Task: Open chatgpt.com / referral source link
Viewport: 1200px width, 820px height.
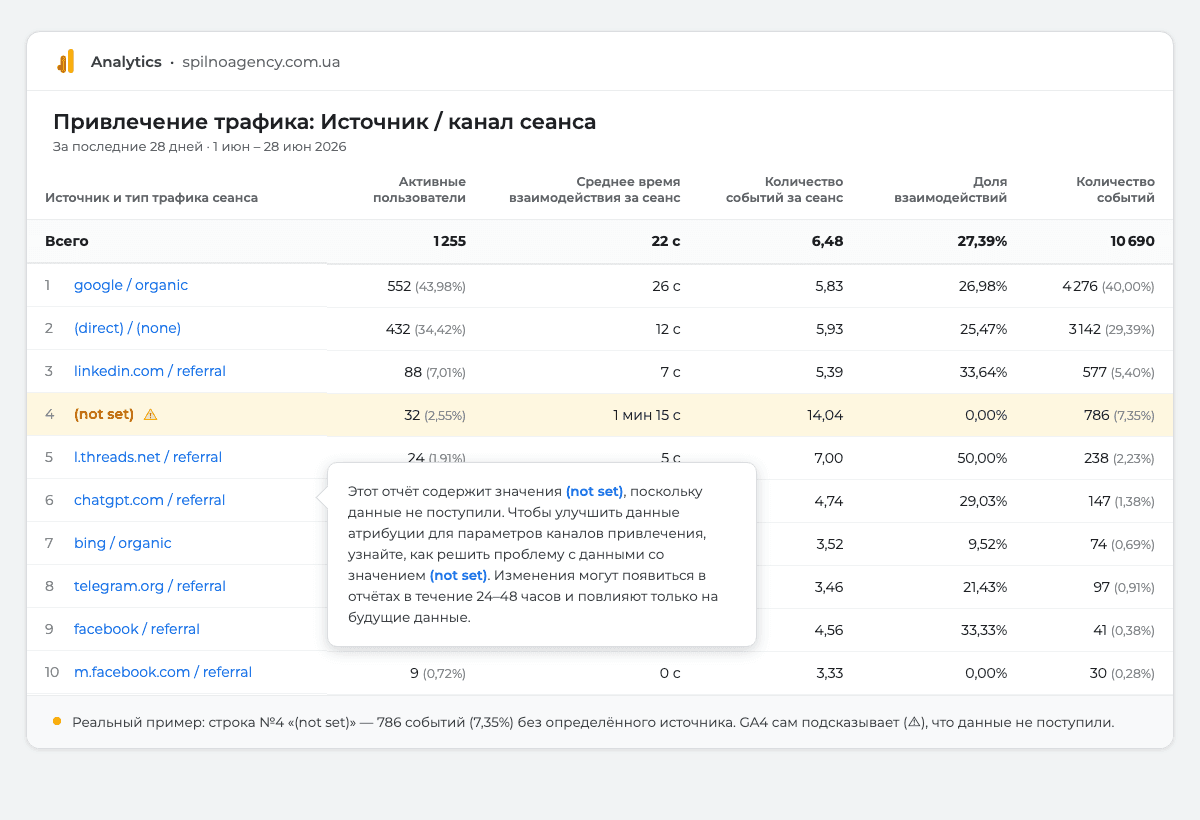Action: [150, 500]
